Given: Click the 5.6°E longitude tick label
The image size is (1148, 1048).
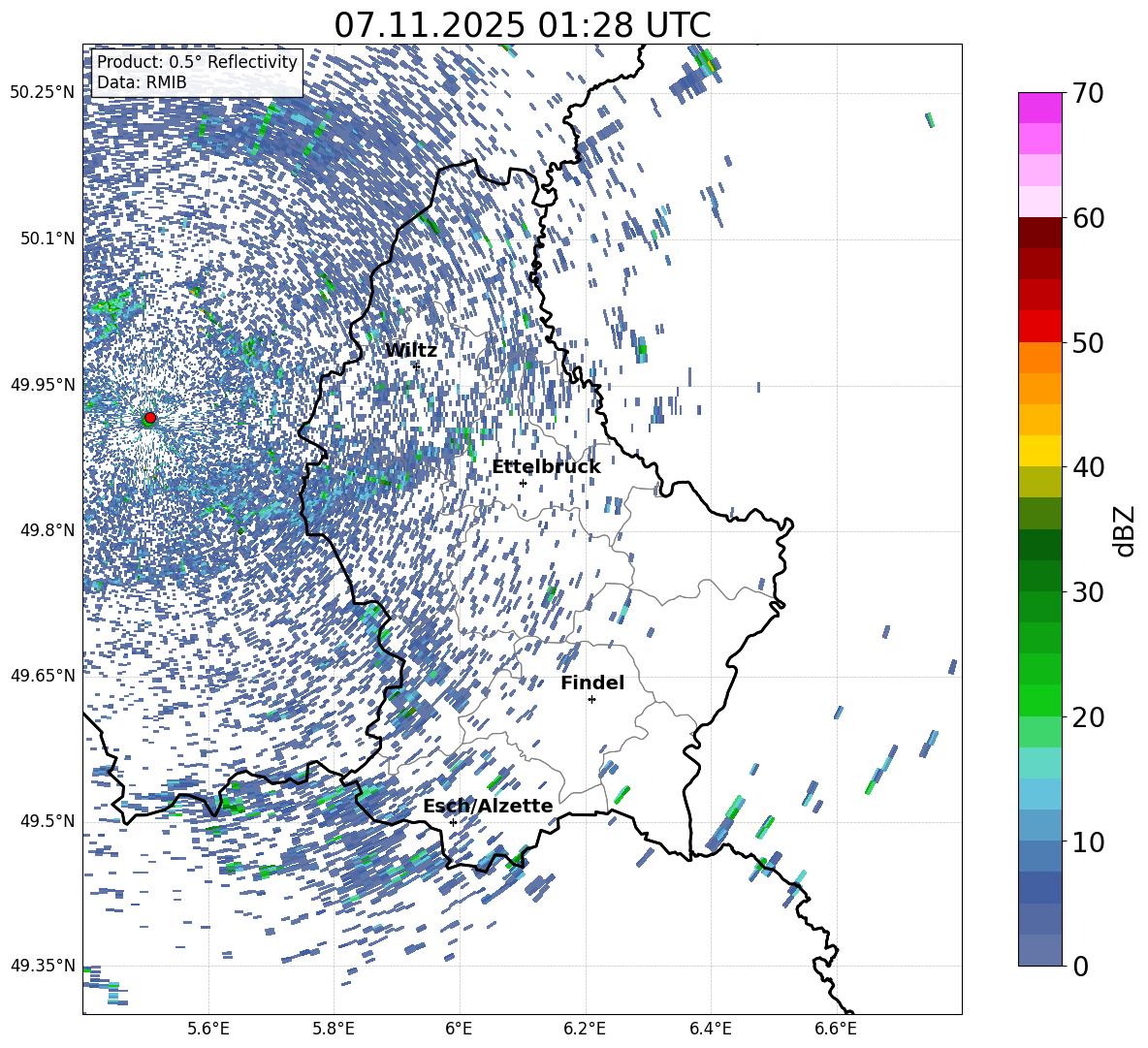Looking at the screenshot, I should point(208,1029).
